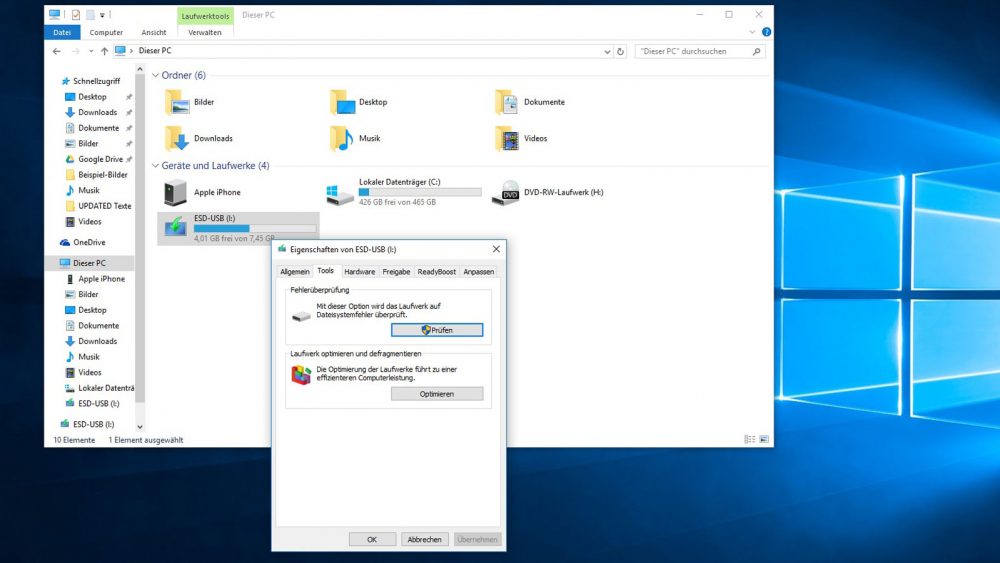
Task: Switch to the Allgemein tab in properties
Action: tap(295, 272)
